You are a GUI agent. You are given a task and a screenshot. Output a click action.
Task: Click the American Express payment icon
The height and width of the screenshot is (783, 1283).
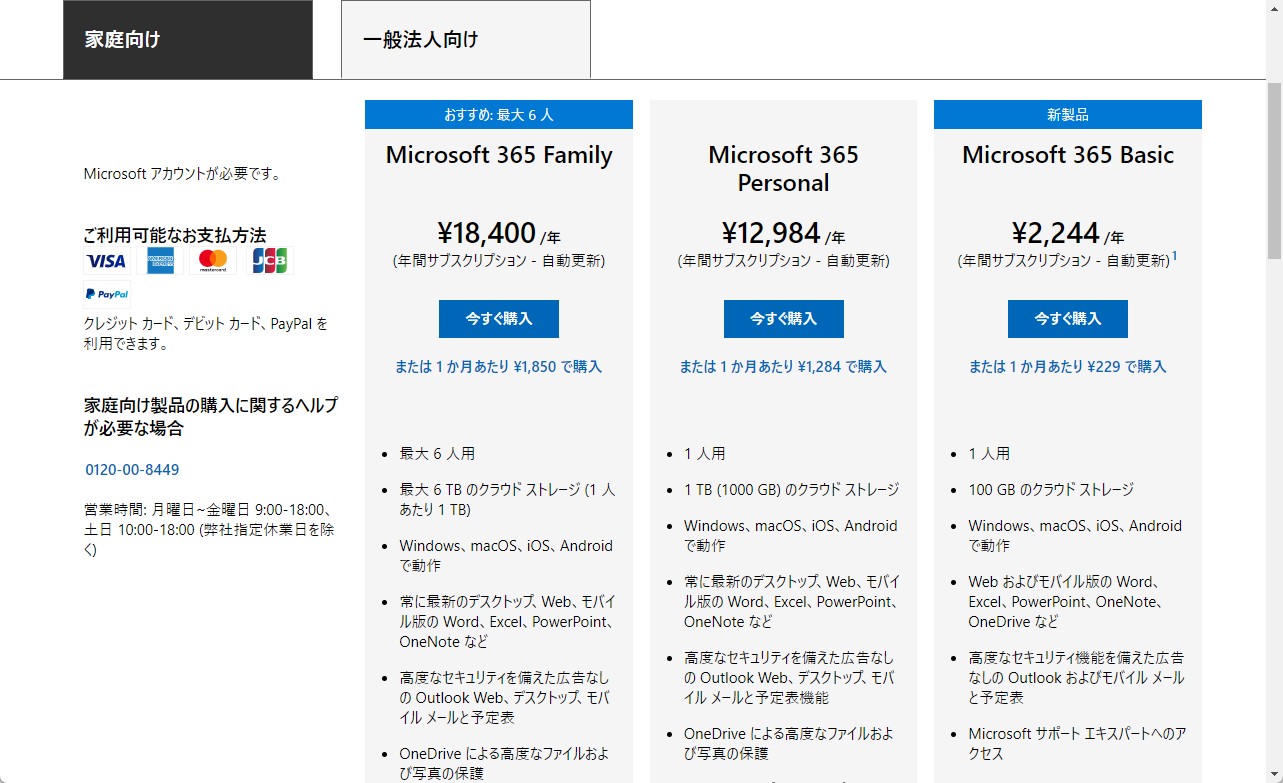[159, 261]
